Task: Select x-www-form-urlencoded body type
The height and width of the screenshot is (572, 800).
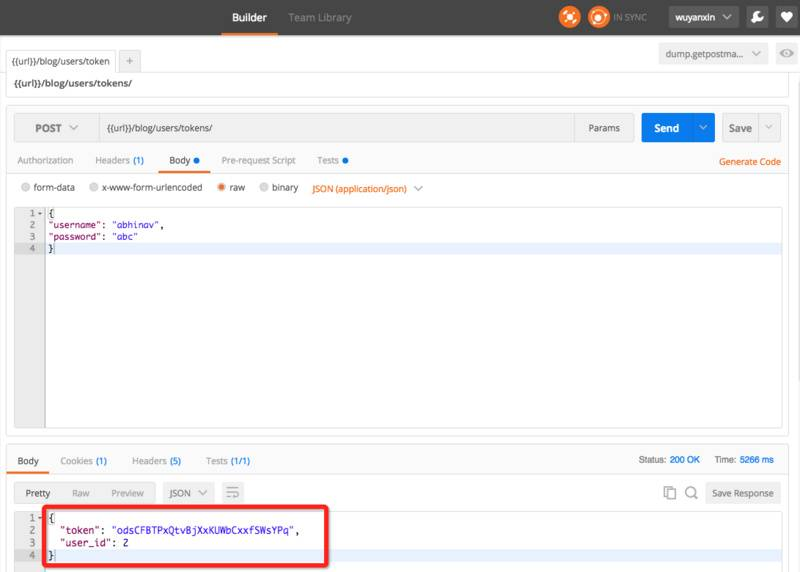Action: 94,187
